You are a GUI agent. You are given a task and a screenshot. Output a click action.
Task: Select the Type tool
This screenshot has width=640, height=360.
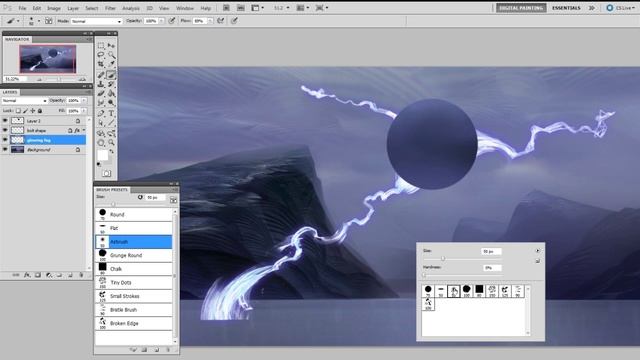coord(111,113)
